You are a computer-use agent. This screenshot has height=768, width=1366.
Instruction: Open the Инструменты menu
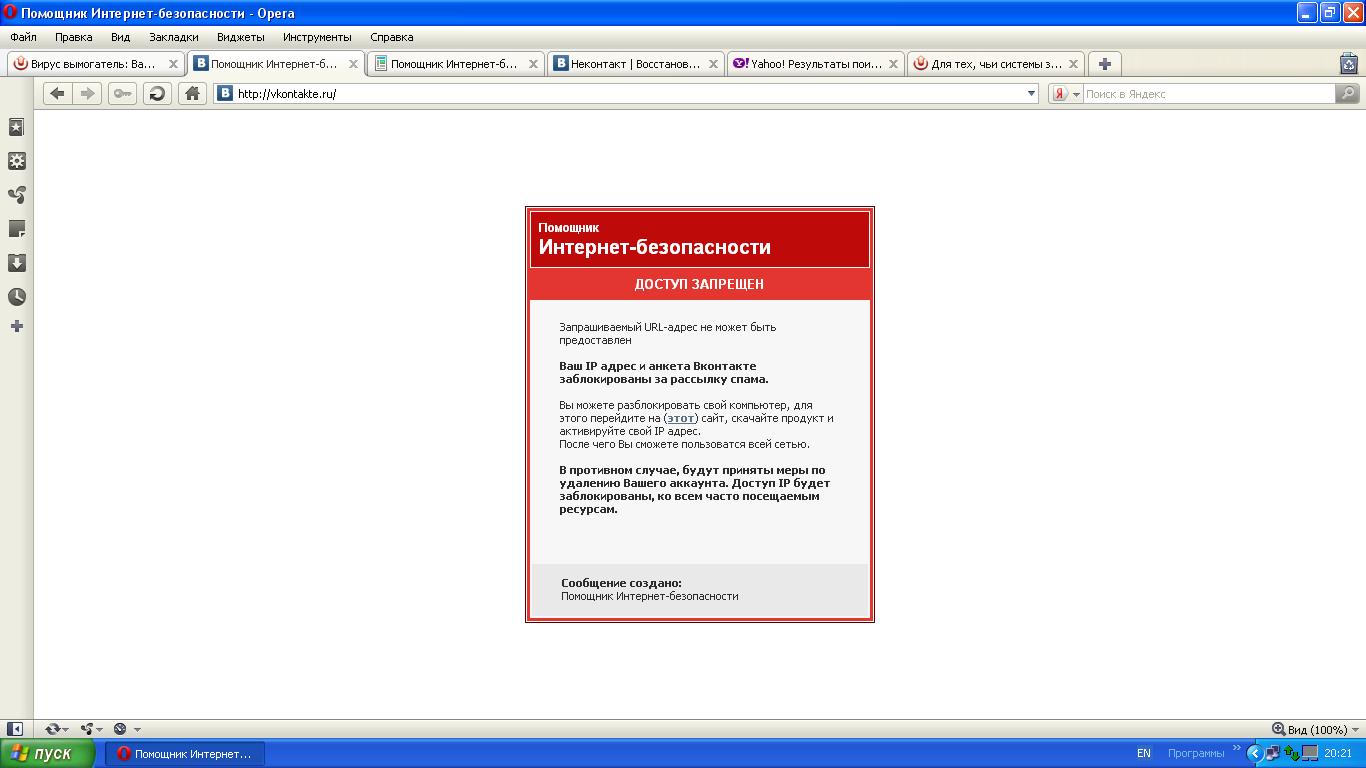[x=316, y=37]
